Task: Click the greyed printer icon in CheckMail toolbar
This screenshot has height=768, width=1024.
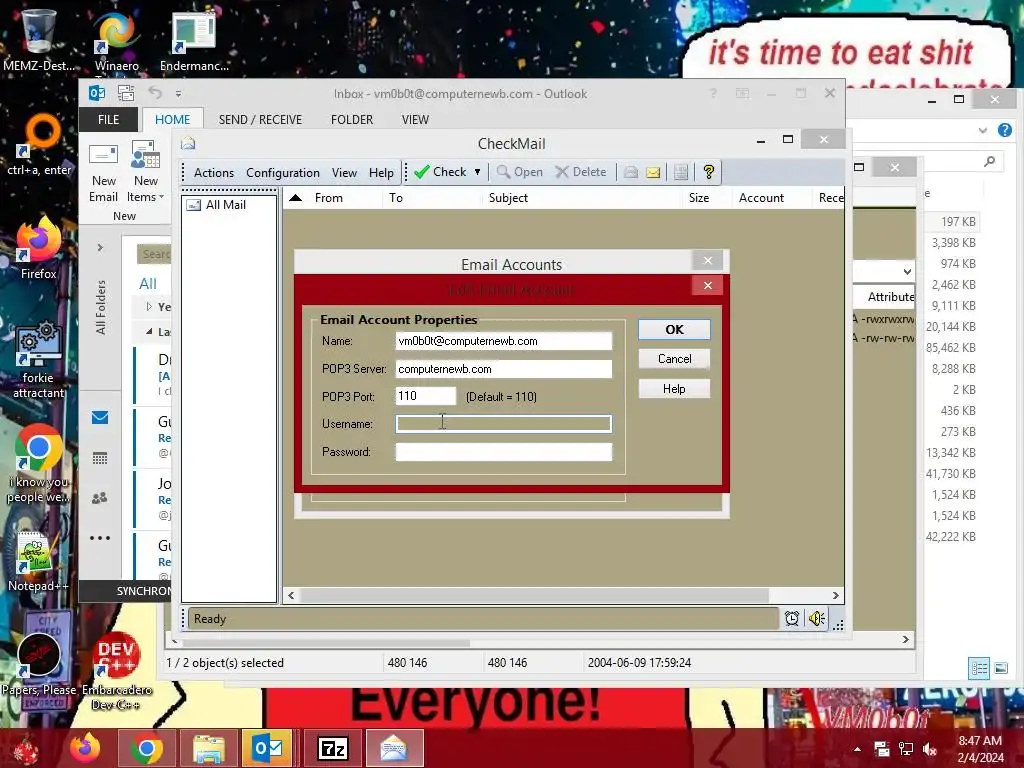Action: pos(630,172)
